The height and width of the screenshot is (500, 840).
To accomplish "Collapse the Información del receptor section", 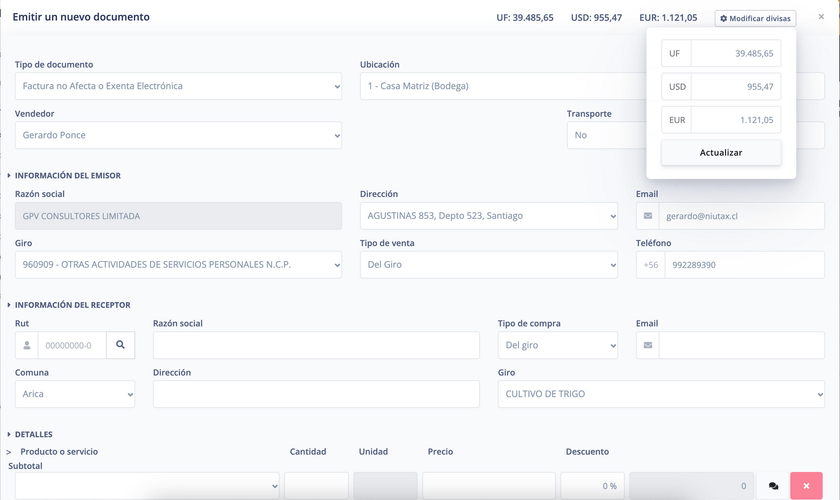I will click(72, 305).
